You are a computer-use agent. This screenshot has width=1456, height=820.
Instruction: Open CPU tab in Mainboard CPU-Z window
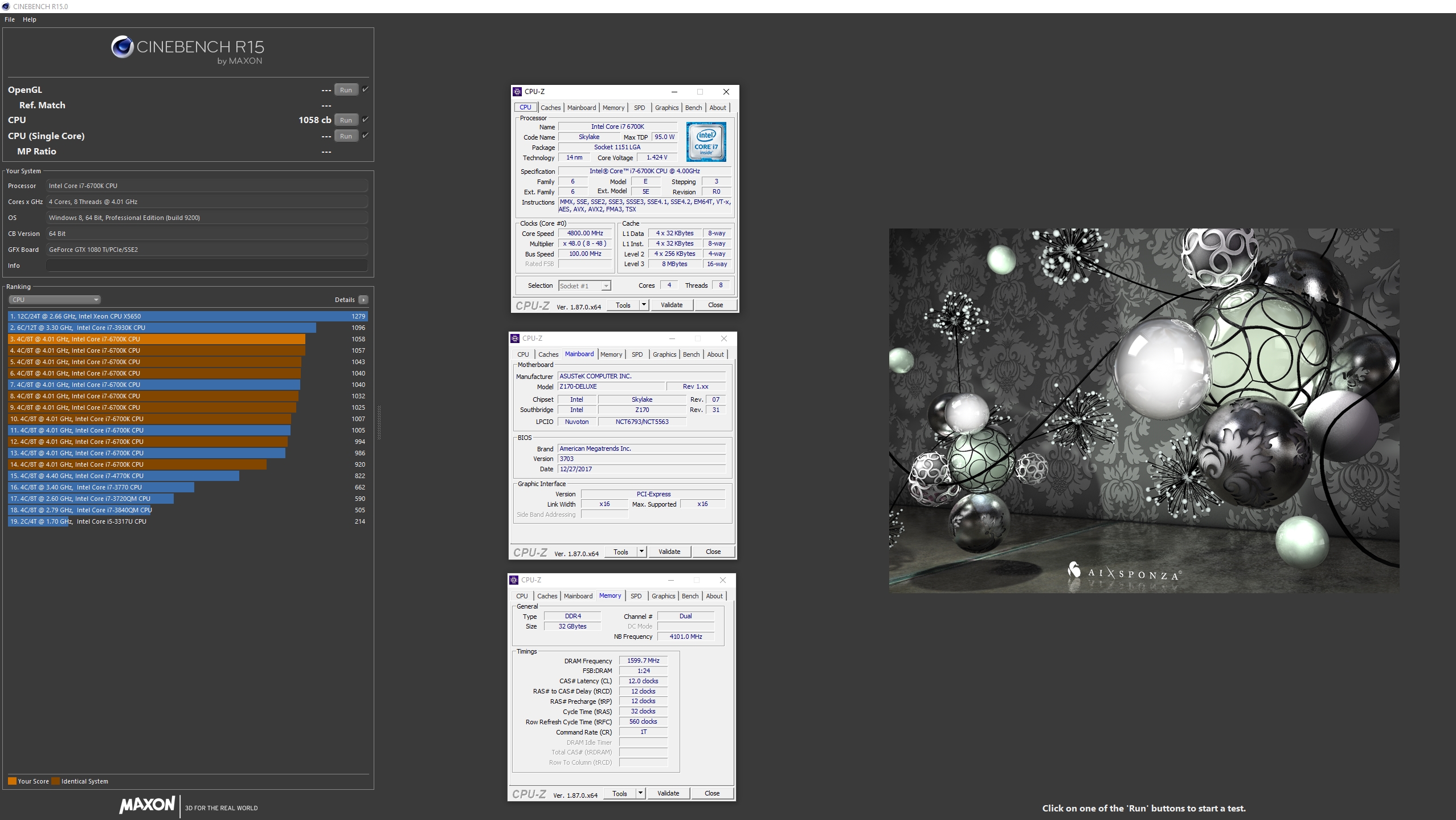tap(523, 354)
